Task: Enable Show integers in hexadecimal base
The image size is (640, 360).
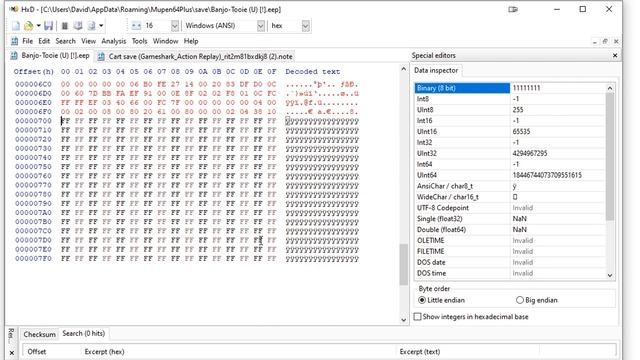Action: point(471,317)
